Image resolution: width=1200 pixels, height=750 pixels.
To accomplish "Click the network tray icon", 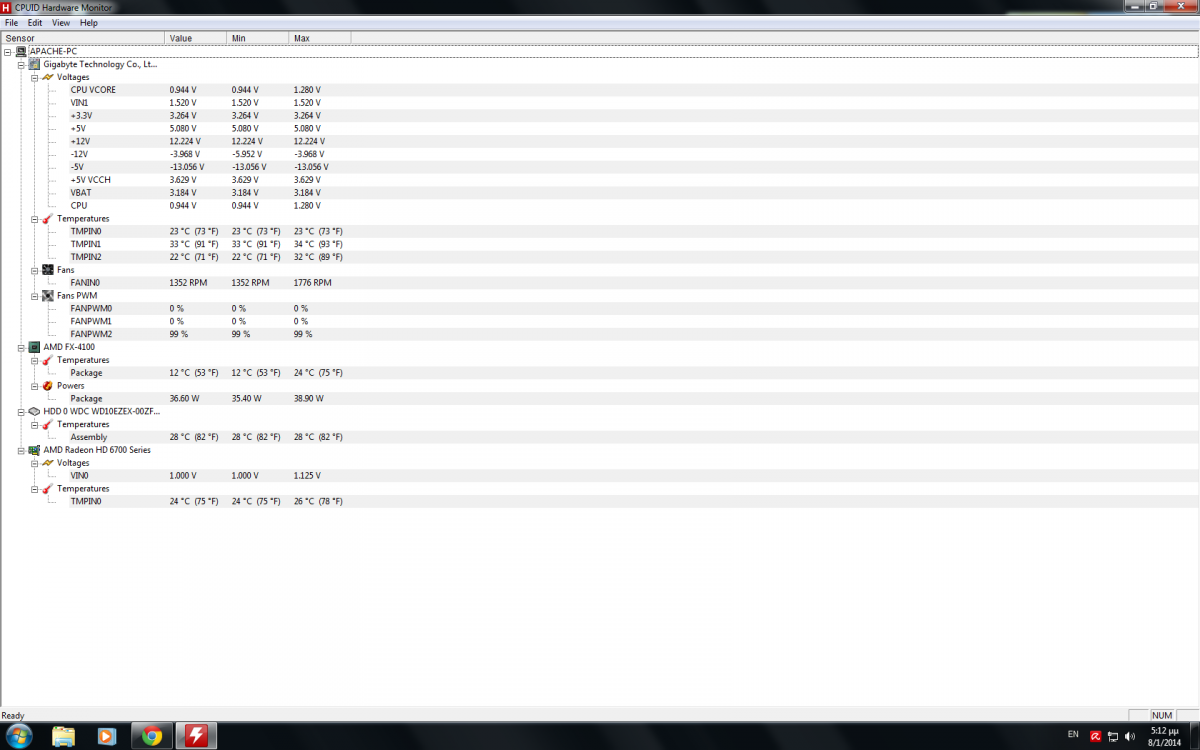I will (x=1114, y=736).
